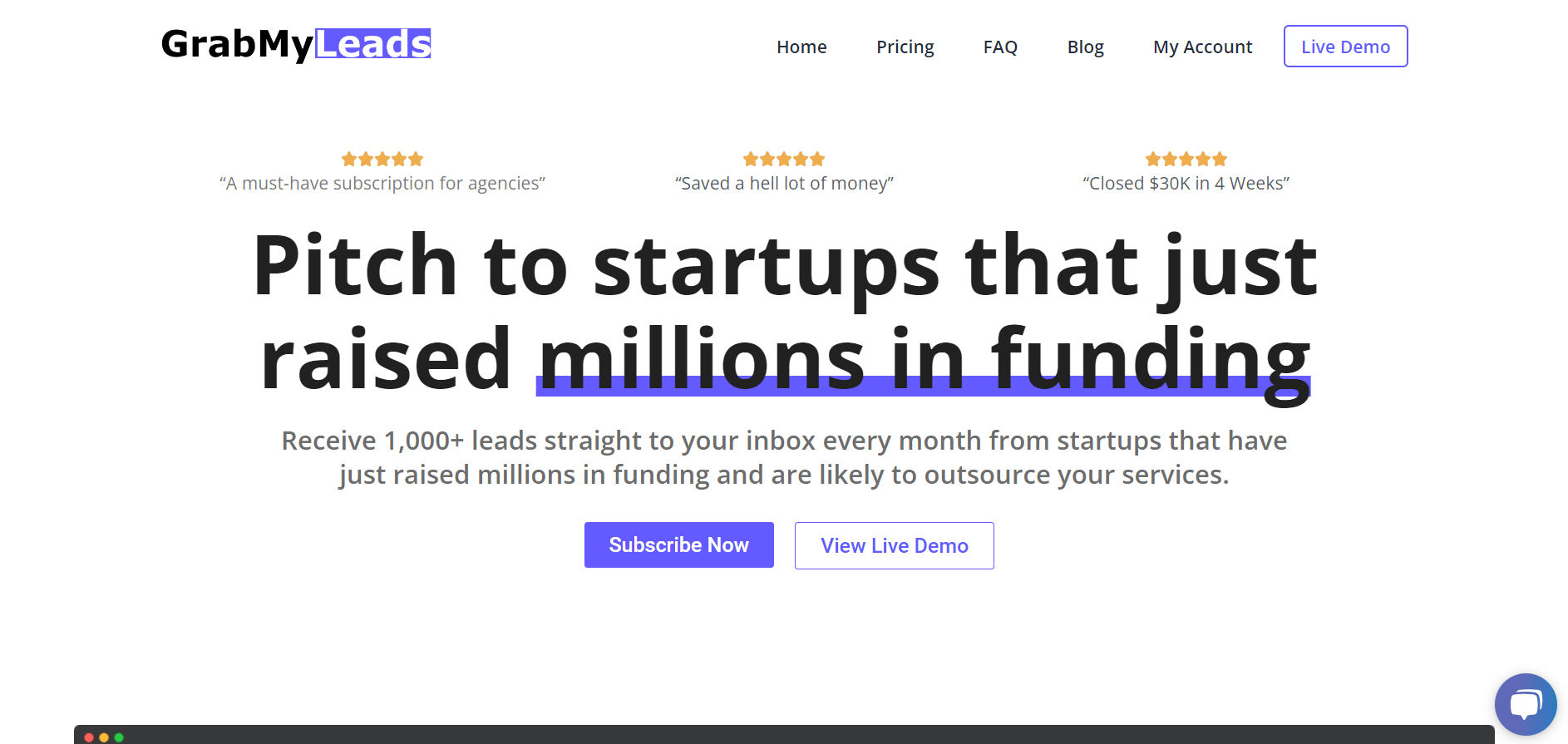Select the View Live Demo button
Viewport: 1568px width, 744px height.
894,545
